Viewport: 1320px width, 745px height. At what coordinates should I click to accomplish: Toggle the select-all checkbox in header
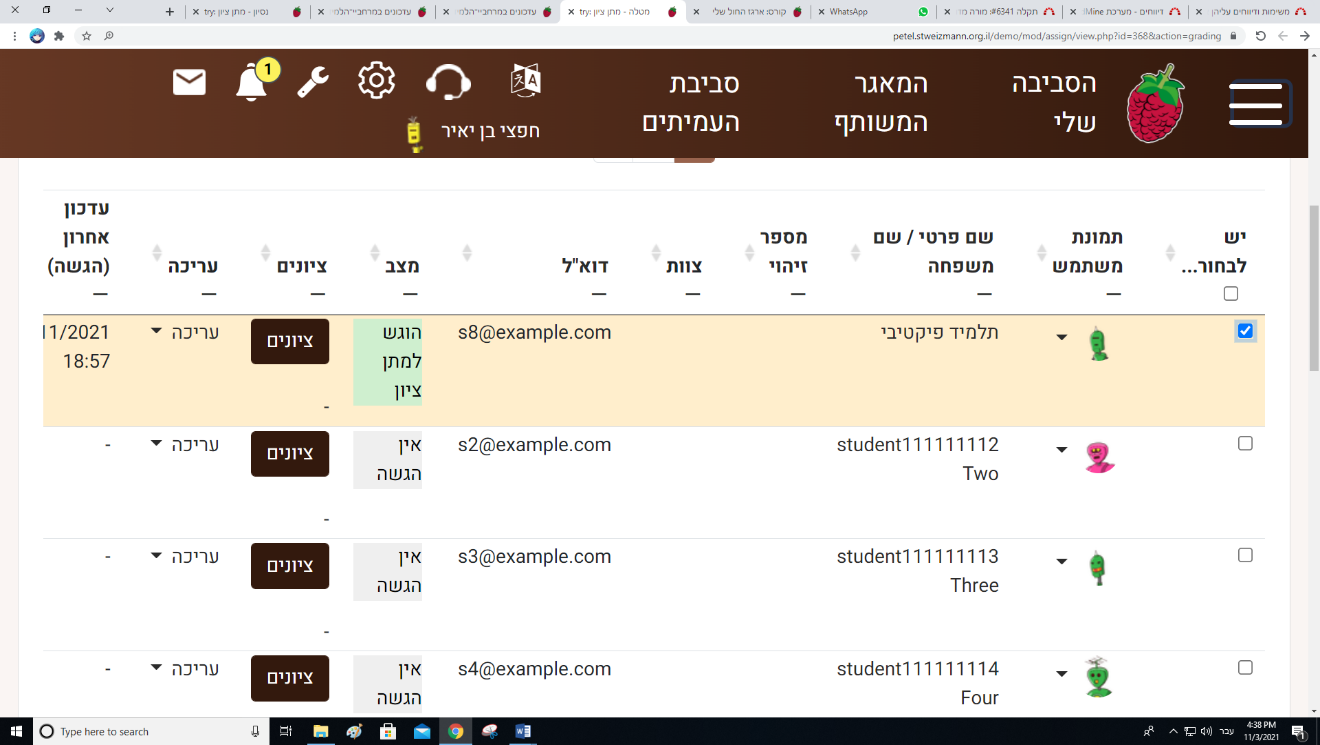pyautogui.click(x=1231, y=294)
